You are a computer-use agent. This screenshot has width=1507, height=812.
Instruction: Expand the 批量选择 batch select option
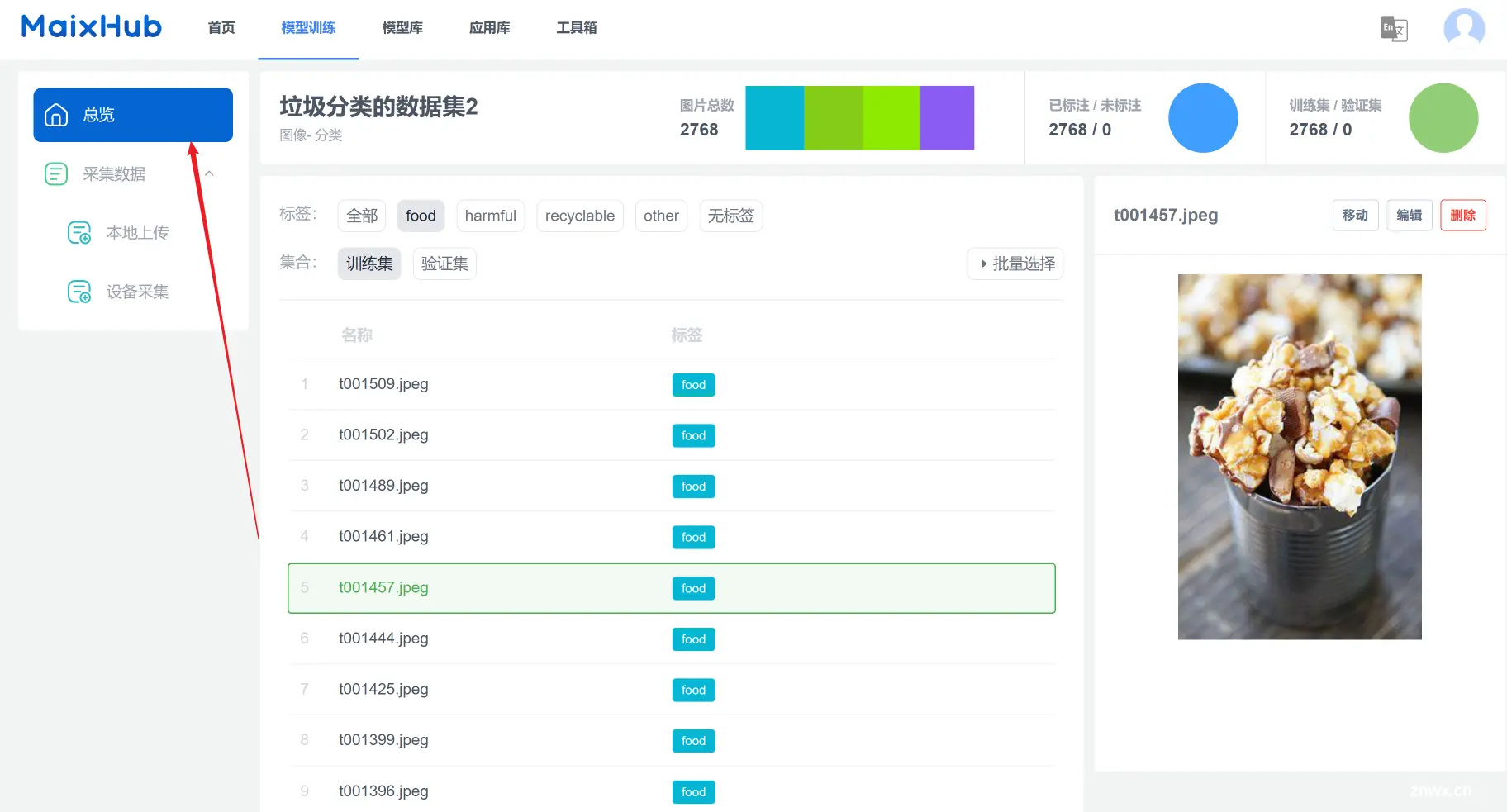pyautogui.click(x=1015, y=264)
